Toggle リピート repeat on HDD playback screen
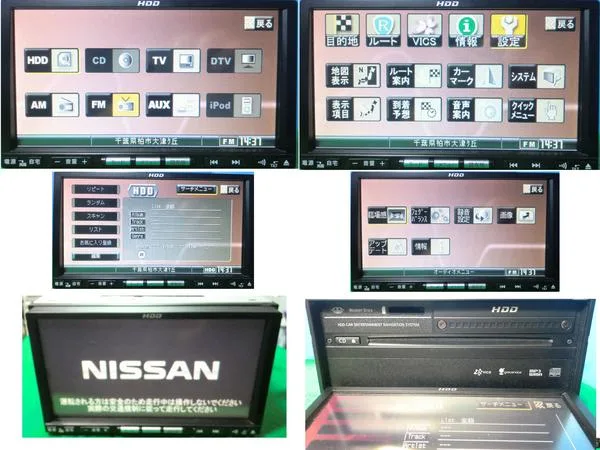600x450 pixels. 96,189
